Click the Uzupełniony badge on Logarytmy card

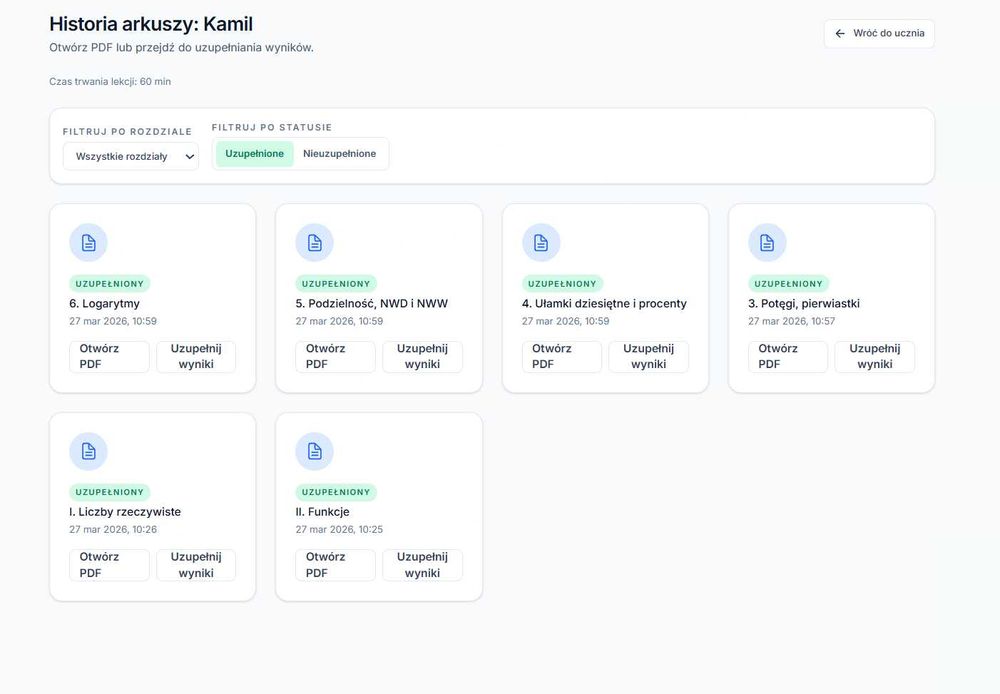coord(110,284)
